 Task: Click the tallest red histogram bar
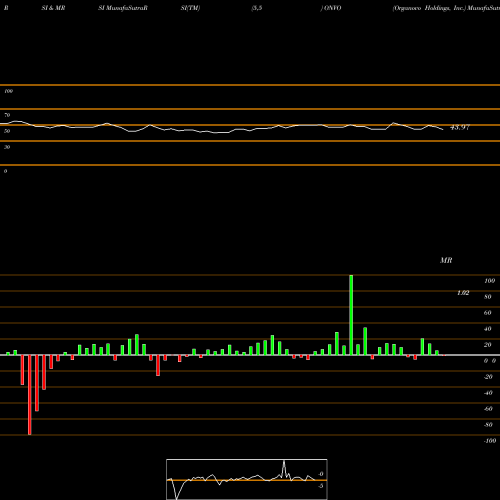click(30, 395)
